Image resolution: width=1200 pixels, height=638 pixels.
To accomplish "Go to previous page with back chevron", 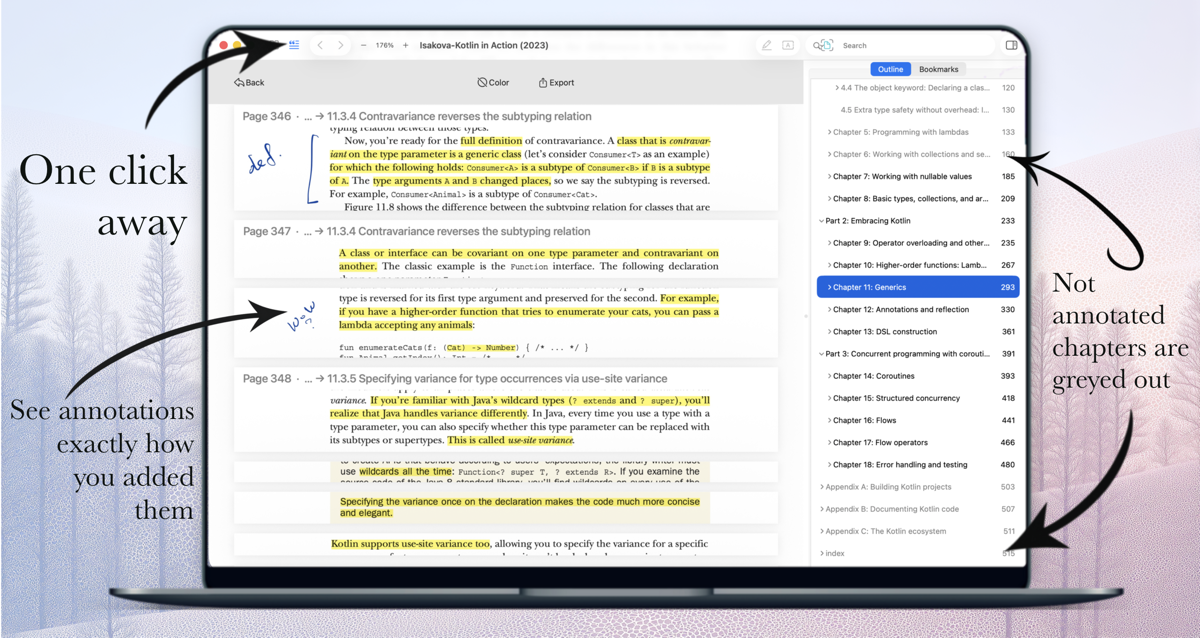I will pos(320,45).
